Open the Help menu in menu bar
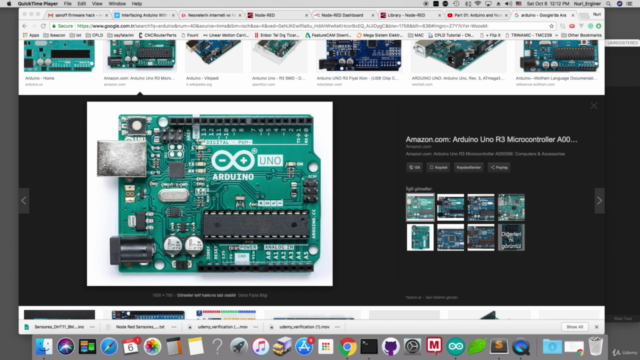Screen dimensions: 640x360 137,4
